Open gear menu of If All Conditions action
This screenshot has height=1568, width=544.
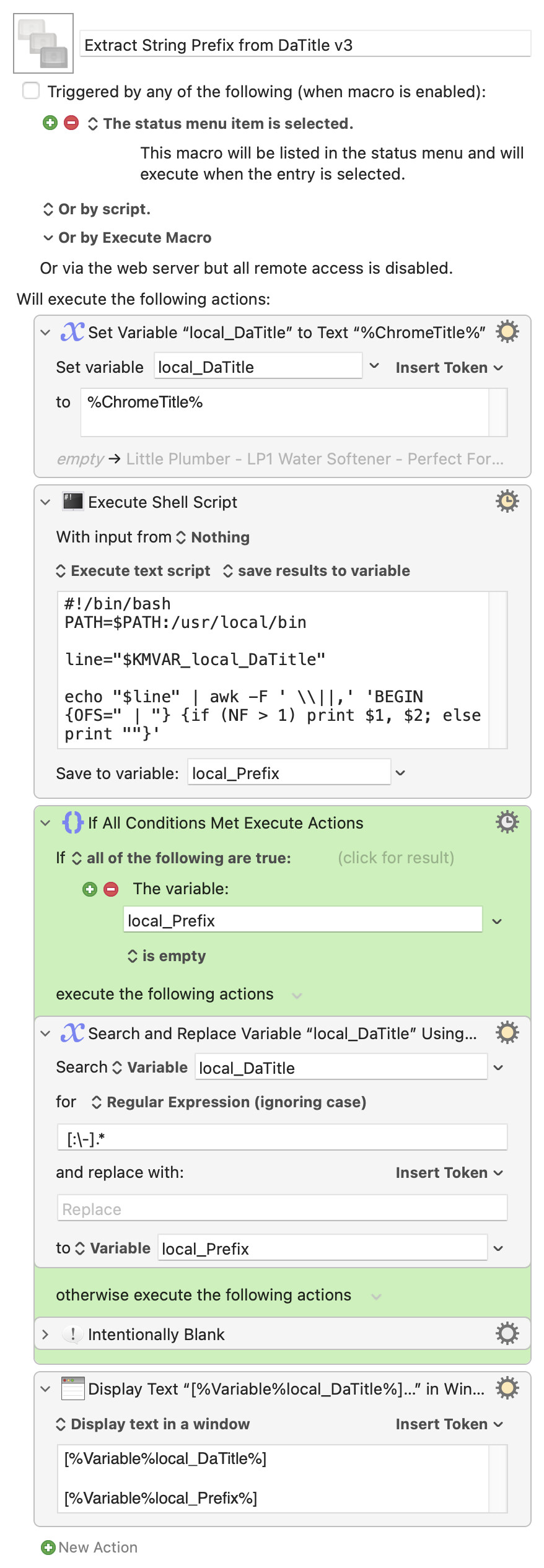coord(507,822)
